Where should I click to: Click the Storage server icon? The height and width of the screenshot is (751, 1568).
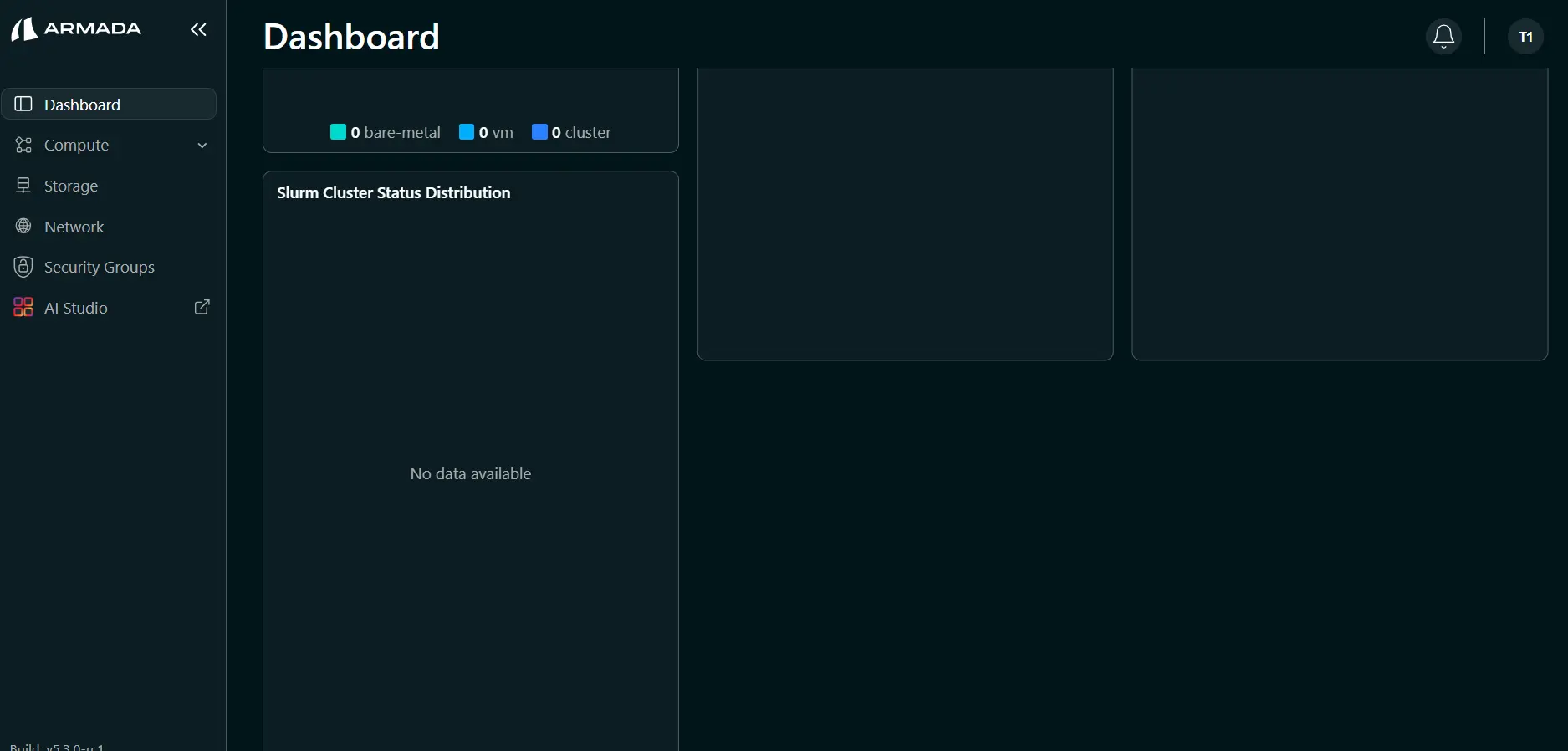pyautogui.click(x=23, y=186)
